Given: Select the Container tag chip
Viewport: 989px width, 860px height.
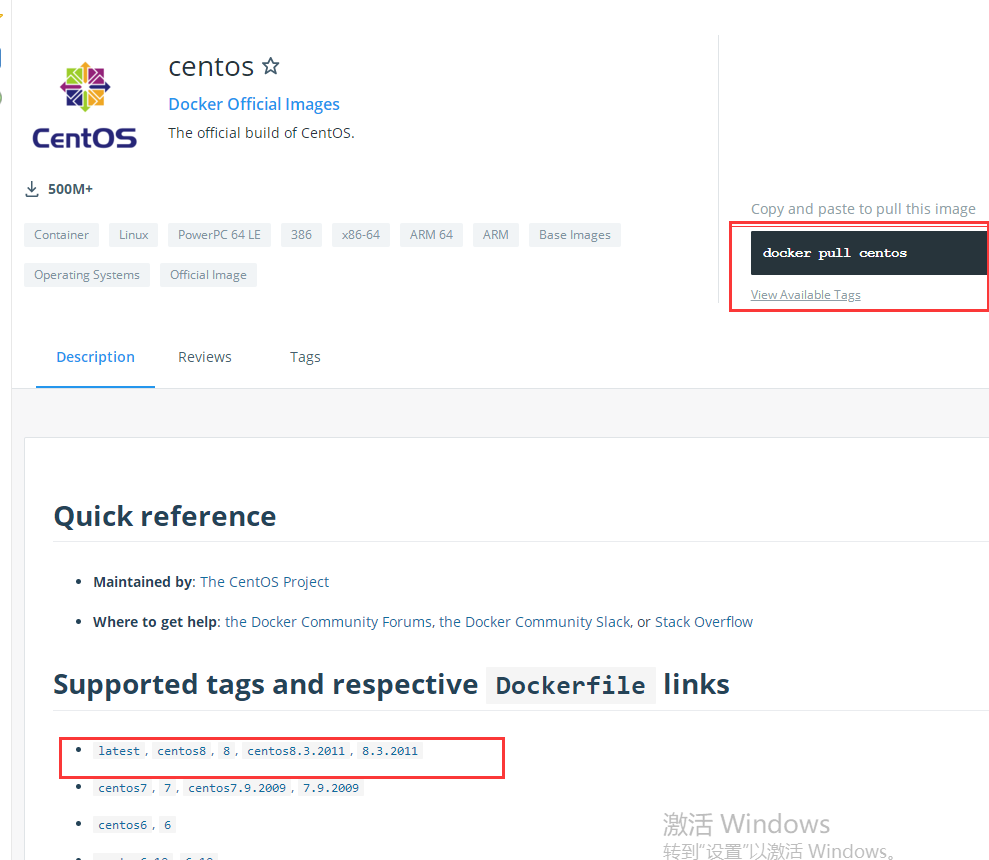Looking at the screenshot, I should tap(61, 235).
